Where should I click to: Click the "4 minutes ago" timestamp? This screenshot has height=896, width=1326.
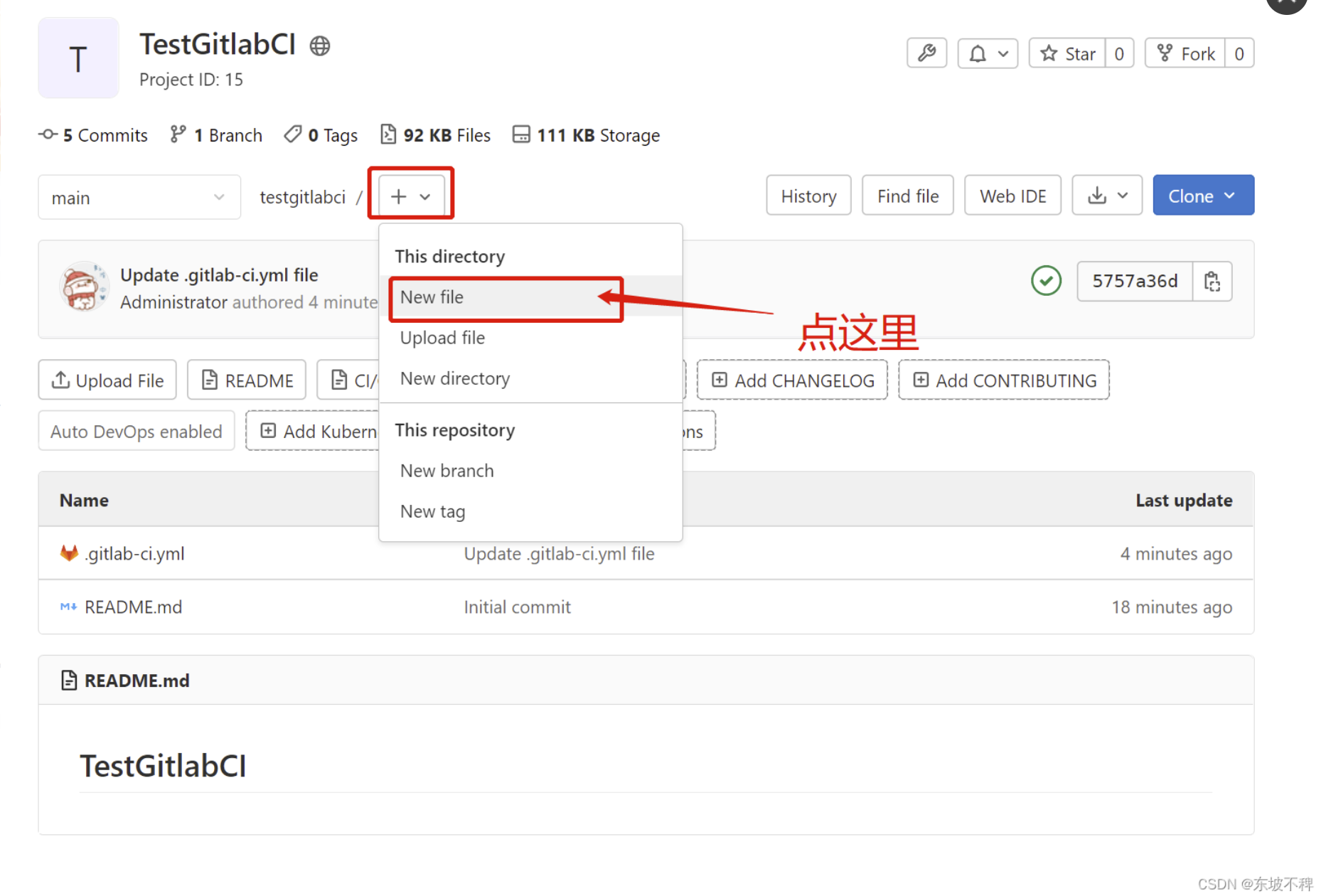click(1176, 553)
